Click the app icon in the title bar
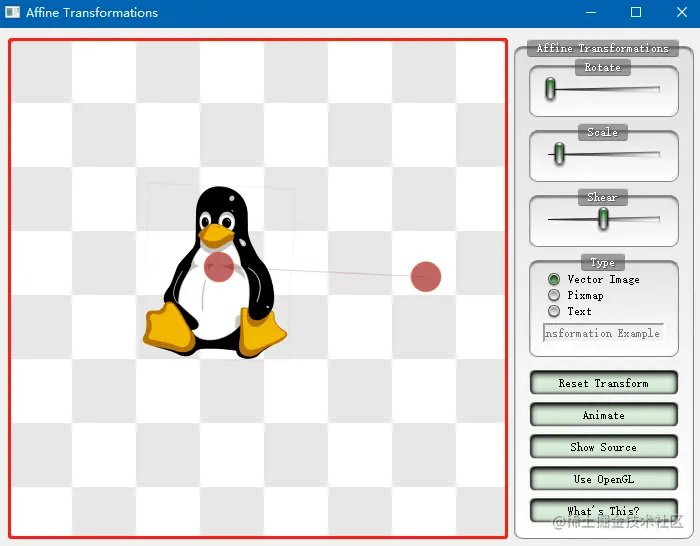 12,12
